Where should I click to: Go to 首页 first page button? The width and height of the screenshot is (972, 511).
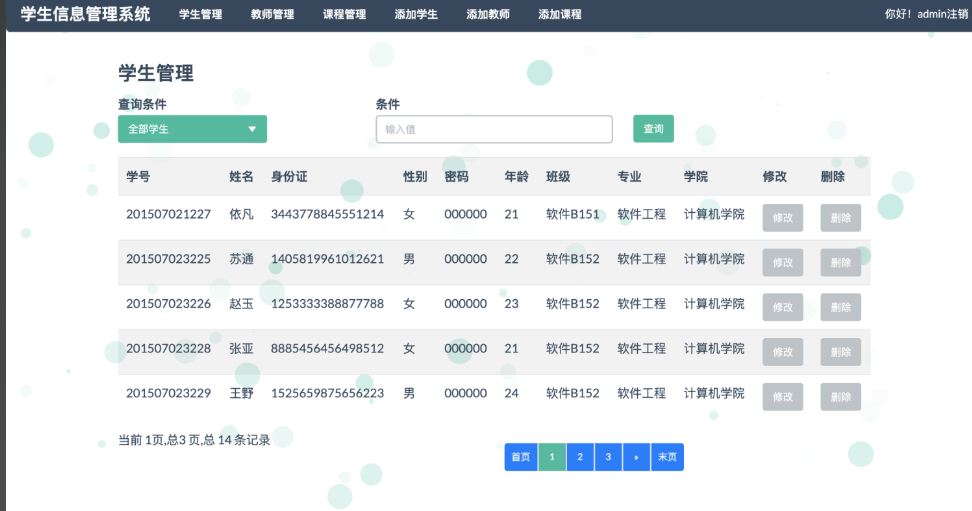[521, 457]
